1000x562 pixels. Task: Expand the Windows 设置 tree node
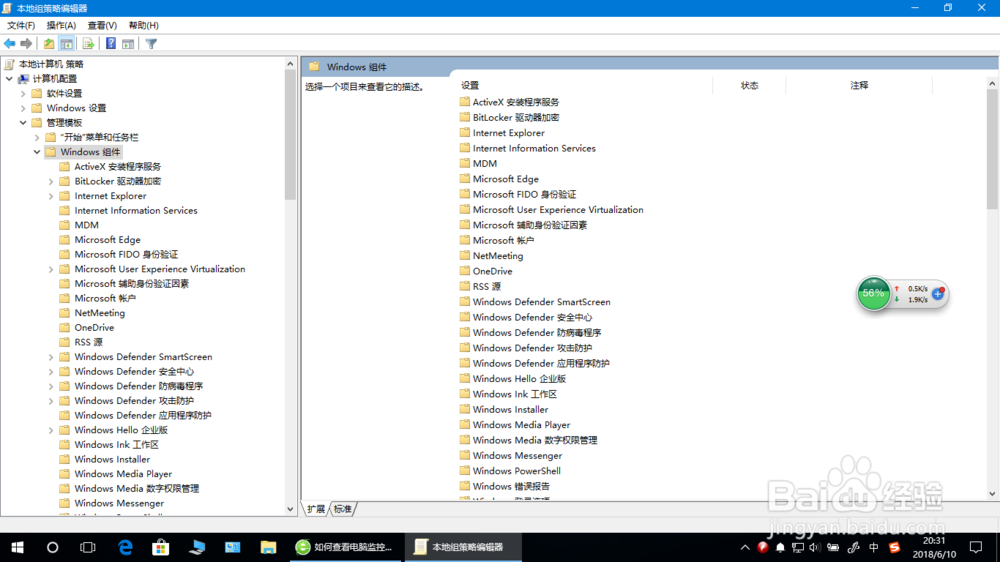point(23,108)
